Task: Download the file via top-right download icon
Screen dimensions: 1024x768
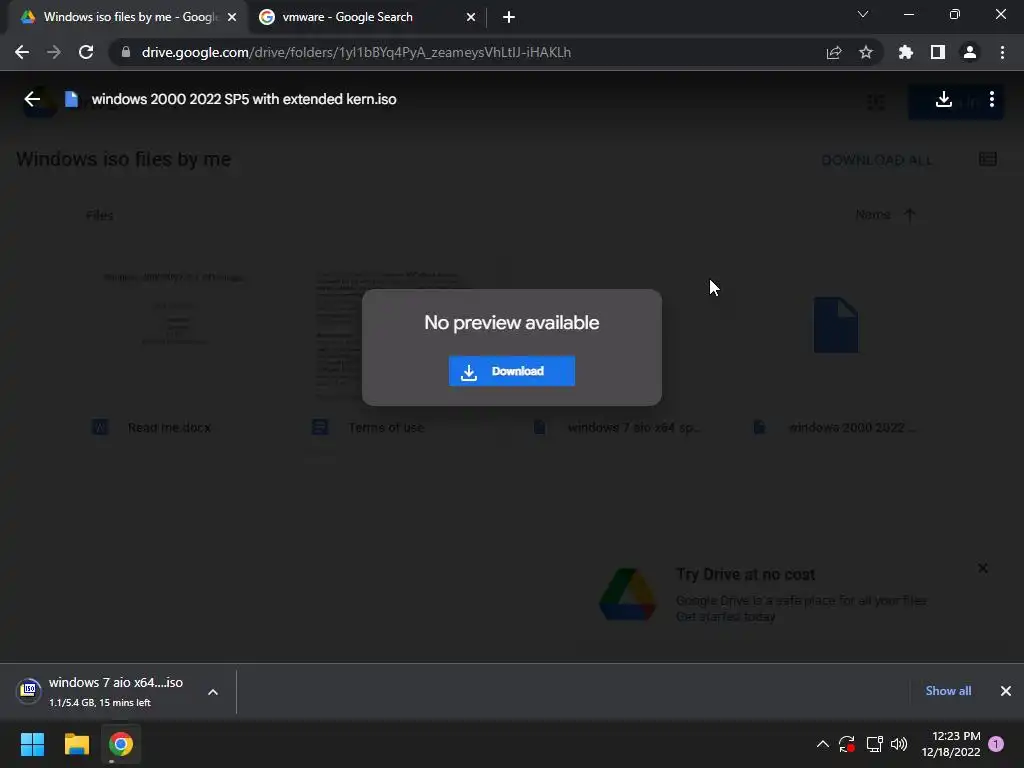Action: coord(944,99)
